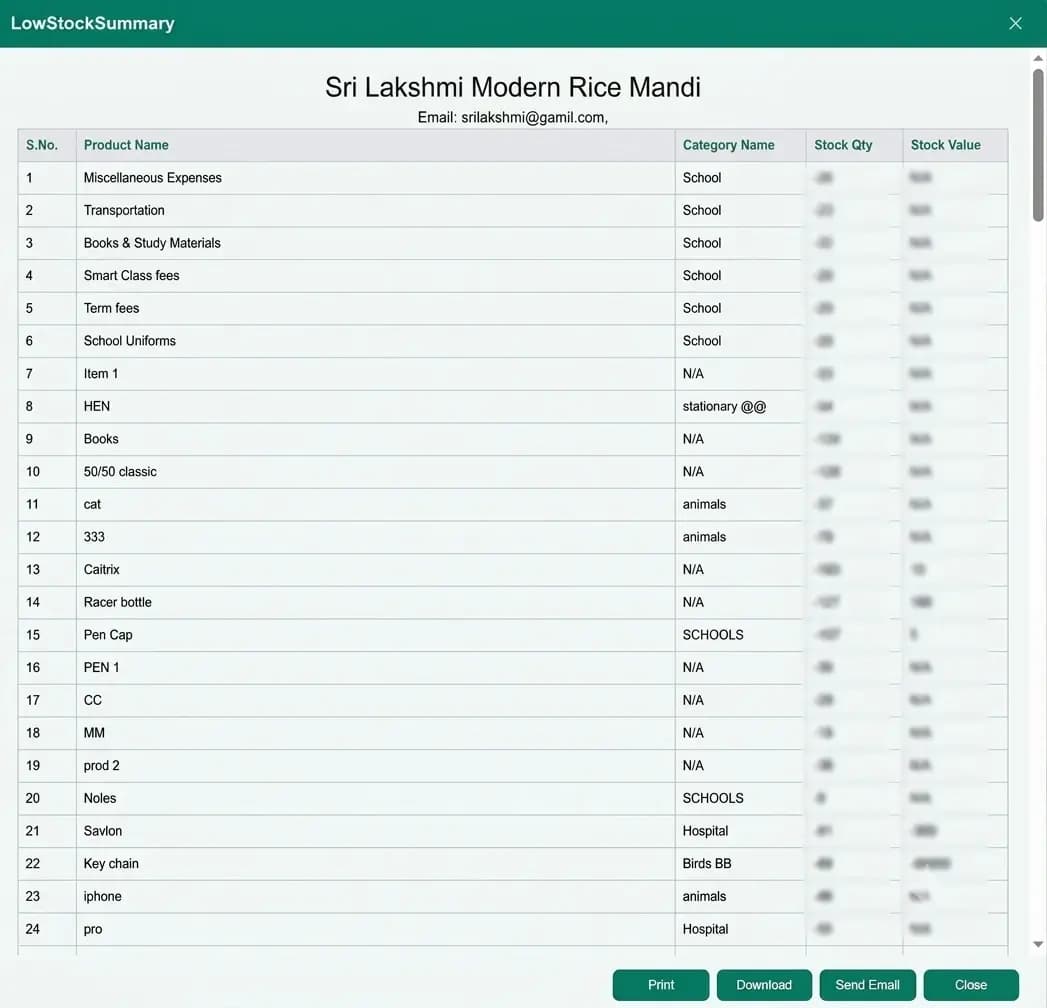The height and width of the screenshot is (1008, 1047).
Task: Click the PEN 1 product cell
Action: pos(375,668)
